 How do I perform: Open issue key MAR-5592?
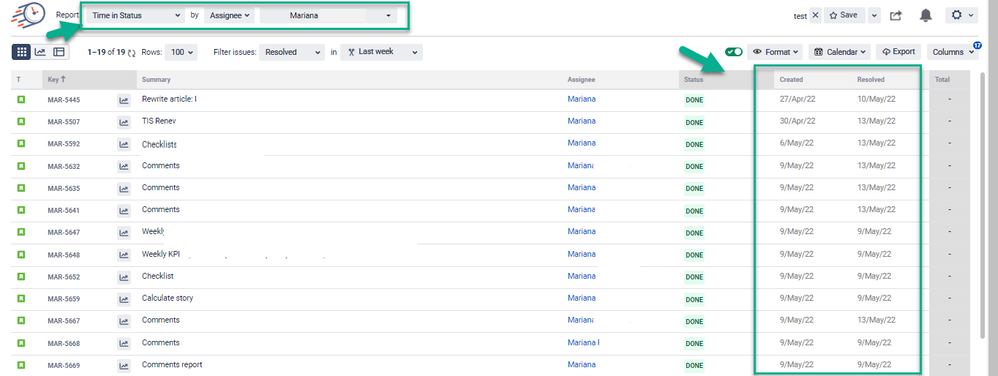click(64, 144)
